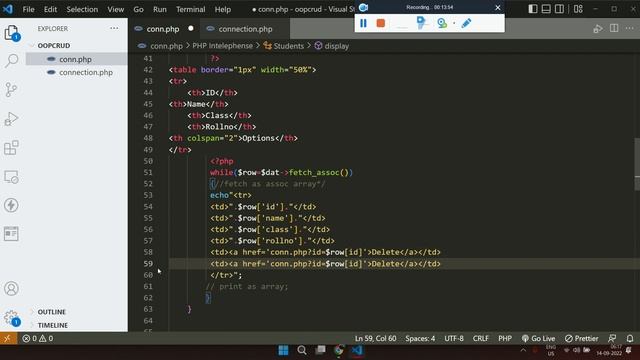Open notifications bell in status bar

point(630,338)
